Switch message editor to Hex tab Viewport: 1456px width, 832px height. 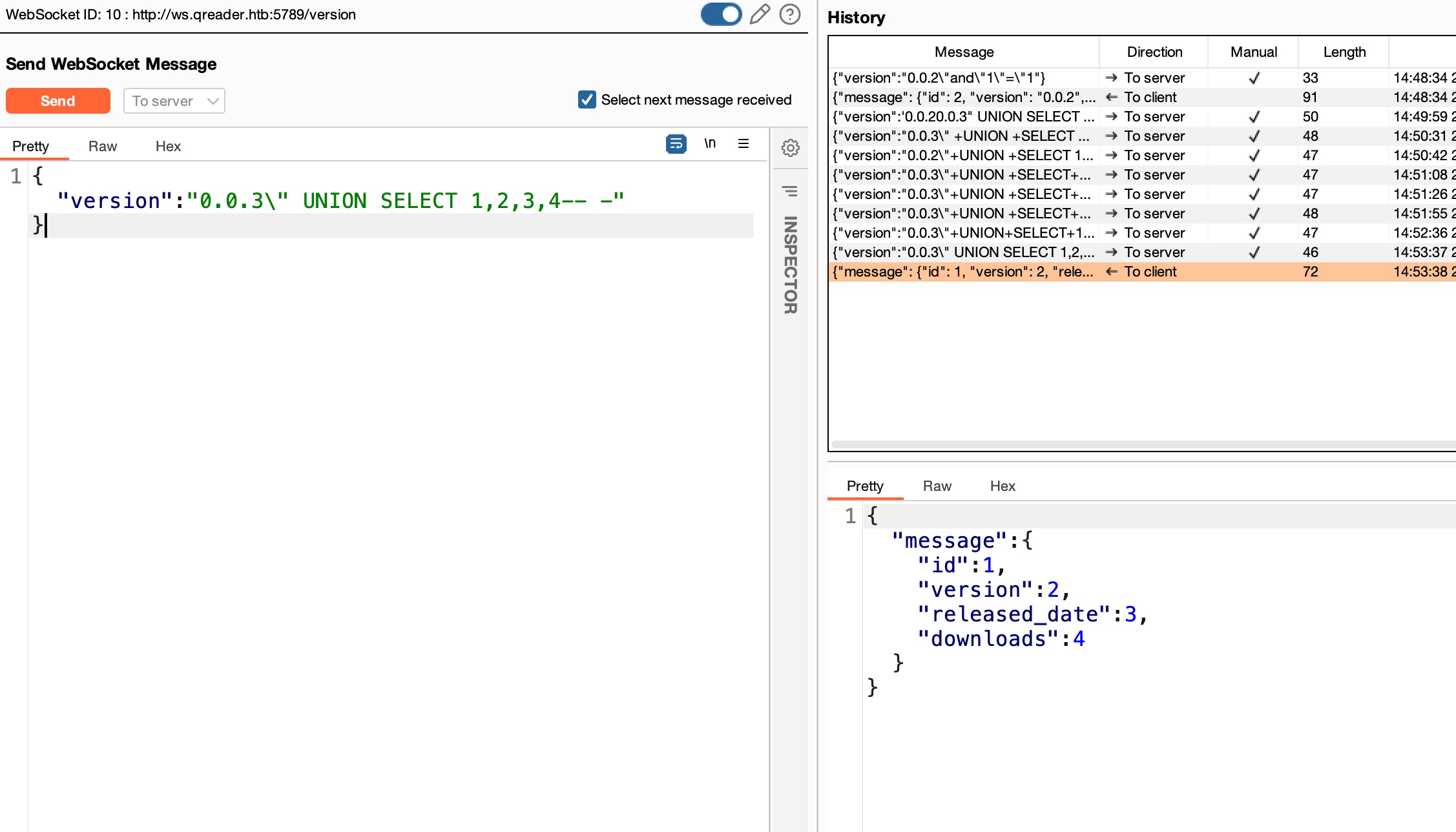[x=168, y=146]
